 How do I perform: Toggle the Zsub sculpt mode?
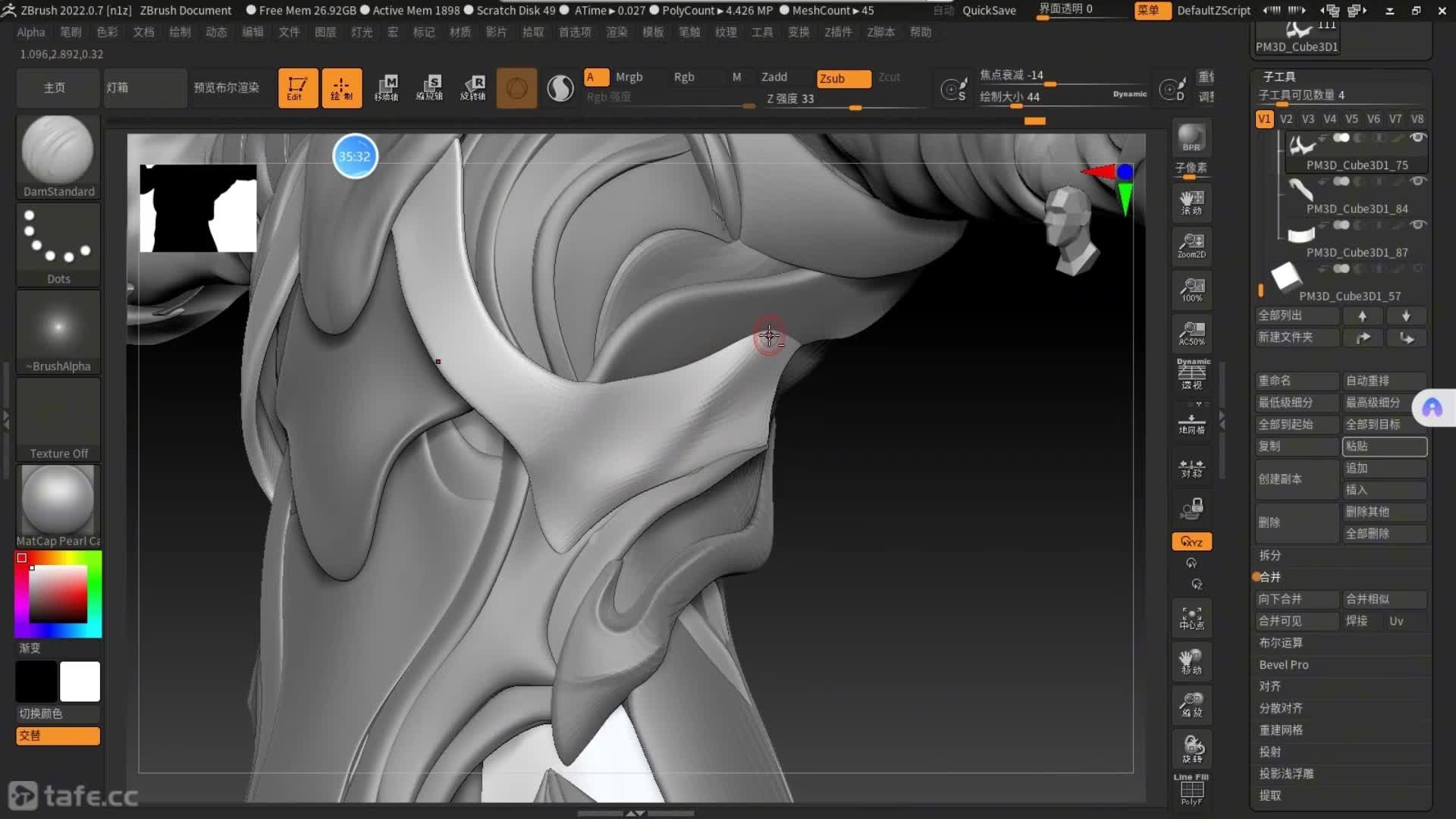[x=843, y=78]
